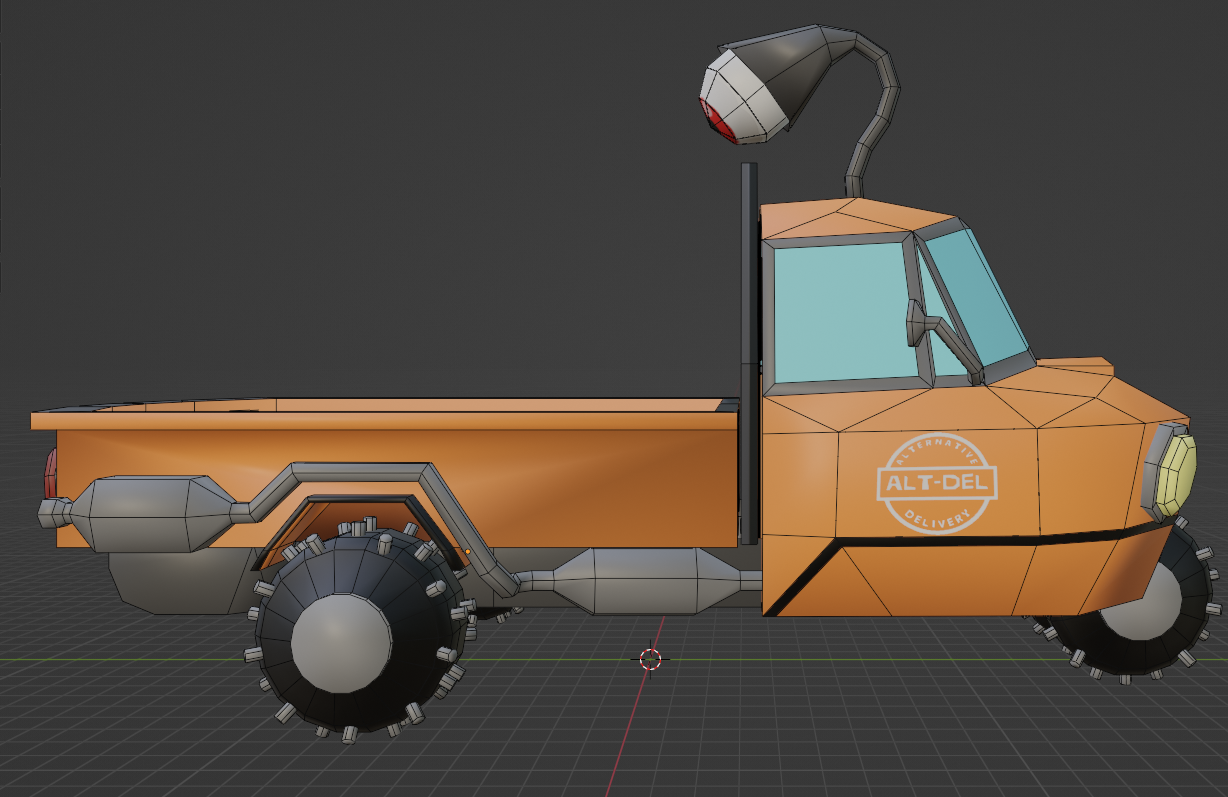Click the ALT-DEL logo on the truck door
This screenshot has height=797, width=1228.
tap(937, 484)
